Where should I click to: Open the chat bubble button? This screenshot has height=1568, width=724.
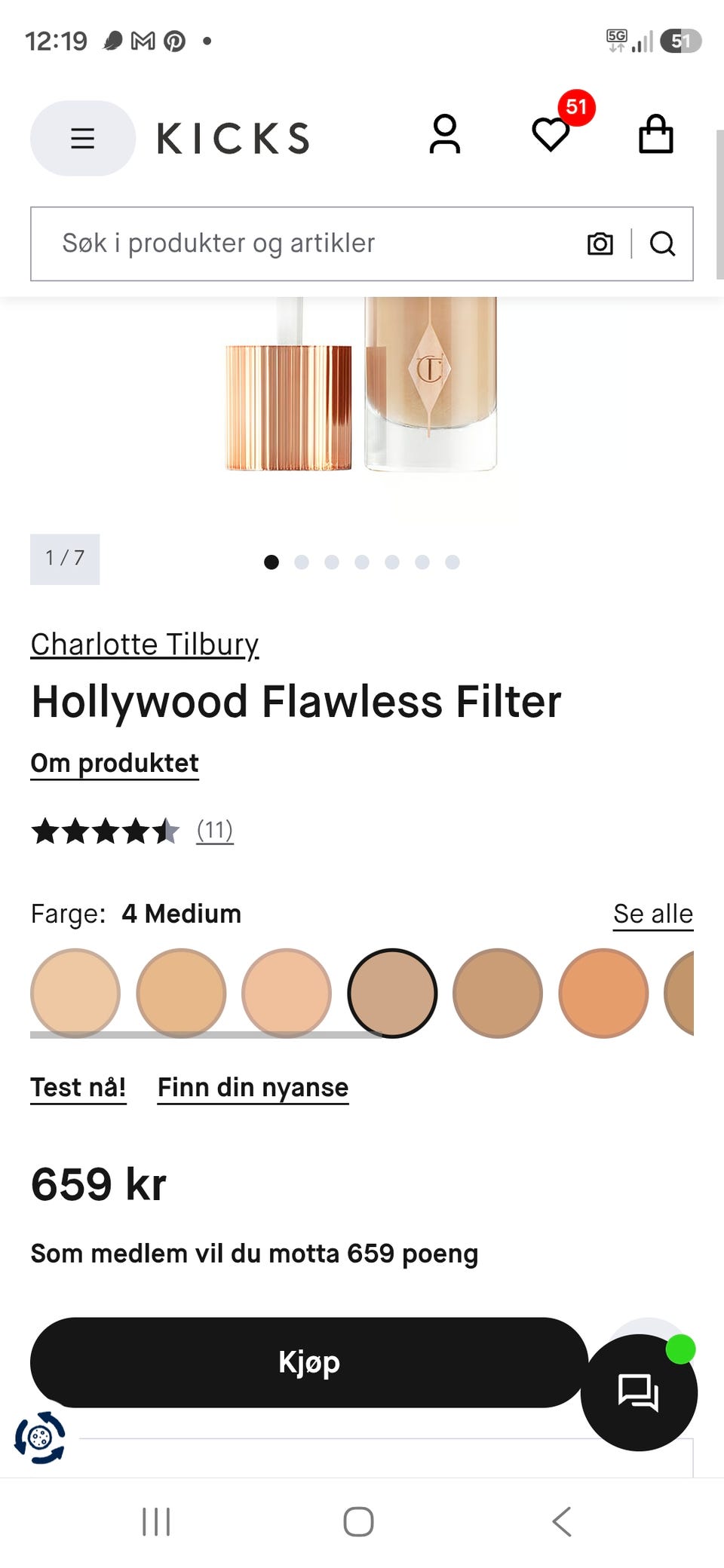pos(639,1392)
